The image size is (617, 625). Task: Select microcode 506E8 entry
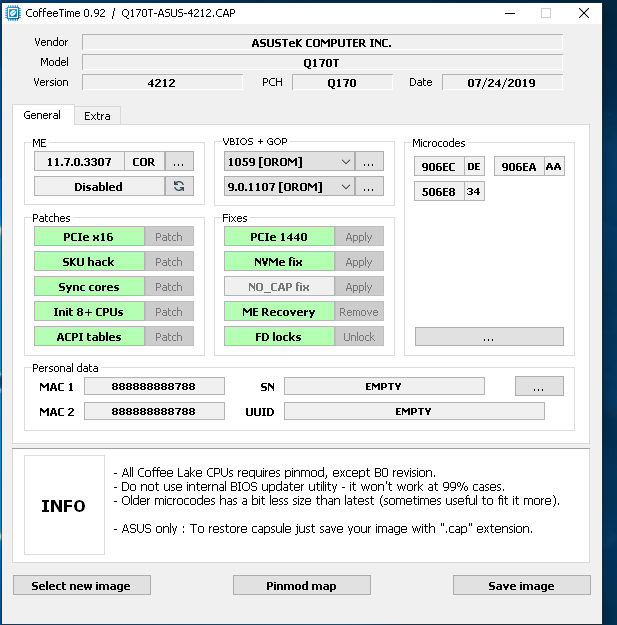439,192
